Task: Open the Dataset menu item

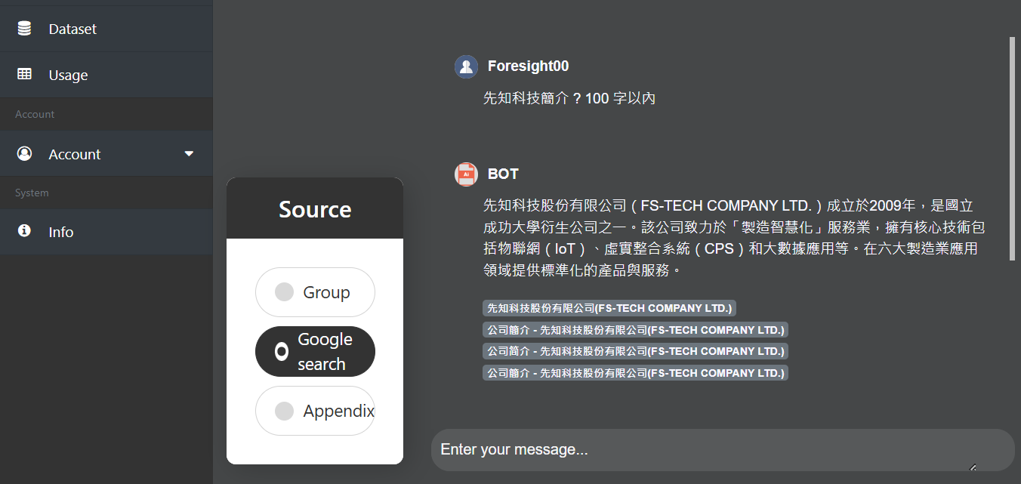Action: 106,29
